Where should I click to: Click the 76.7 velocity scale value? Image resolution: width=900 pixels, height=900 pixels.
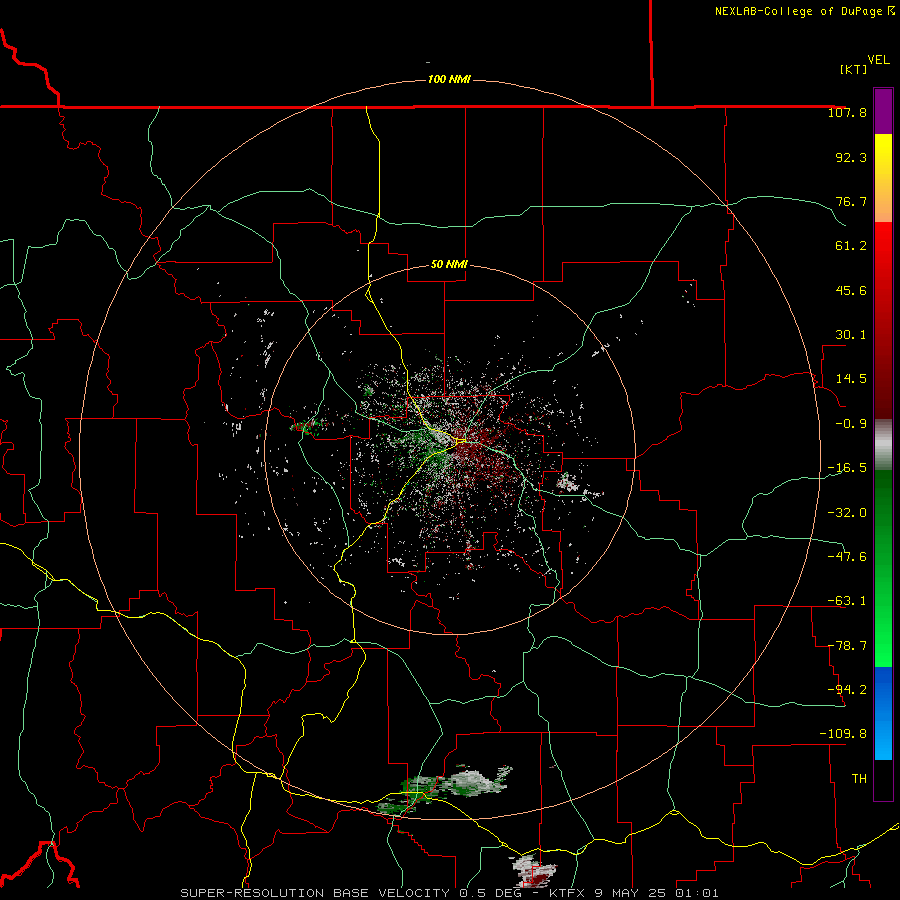tap(851, 201)
